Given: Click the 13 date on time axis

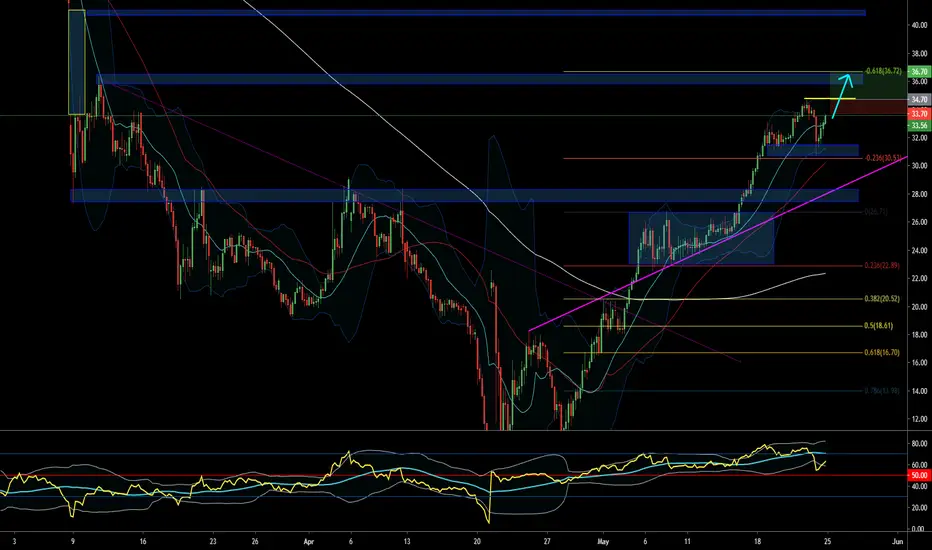Looking at the screenshot, I should 407,542.
